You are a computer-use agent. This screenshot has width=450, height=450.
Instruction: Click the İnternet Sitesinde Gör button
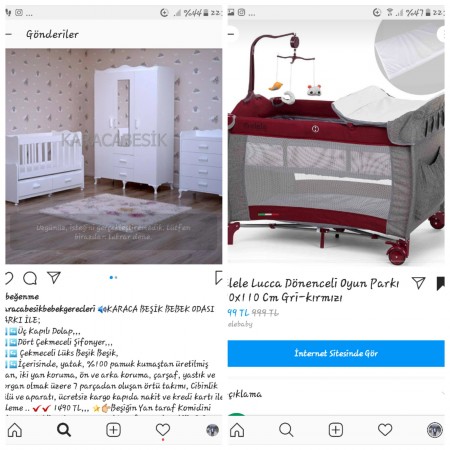[336, 353]
